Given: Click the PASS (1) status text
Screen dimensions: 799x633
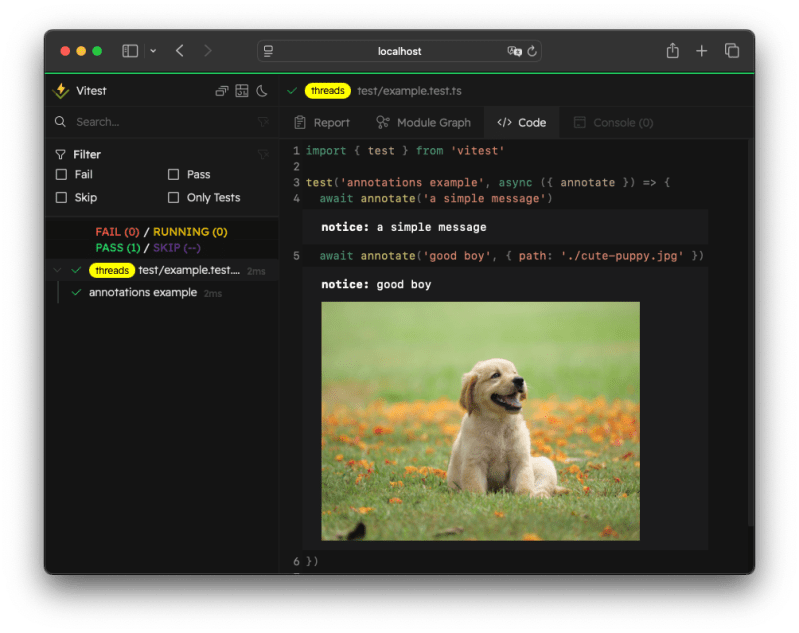Looking at the screenshot, I should click(x=118, y=248).
